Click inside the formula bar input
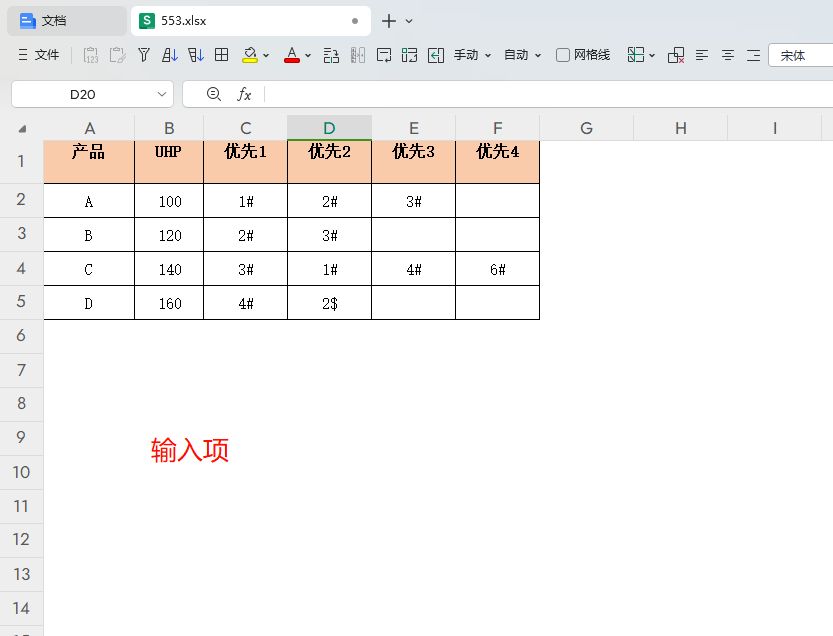Image resolution: width=833 pixels, height=636 pixels. 547,94
